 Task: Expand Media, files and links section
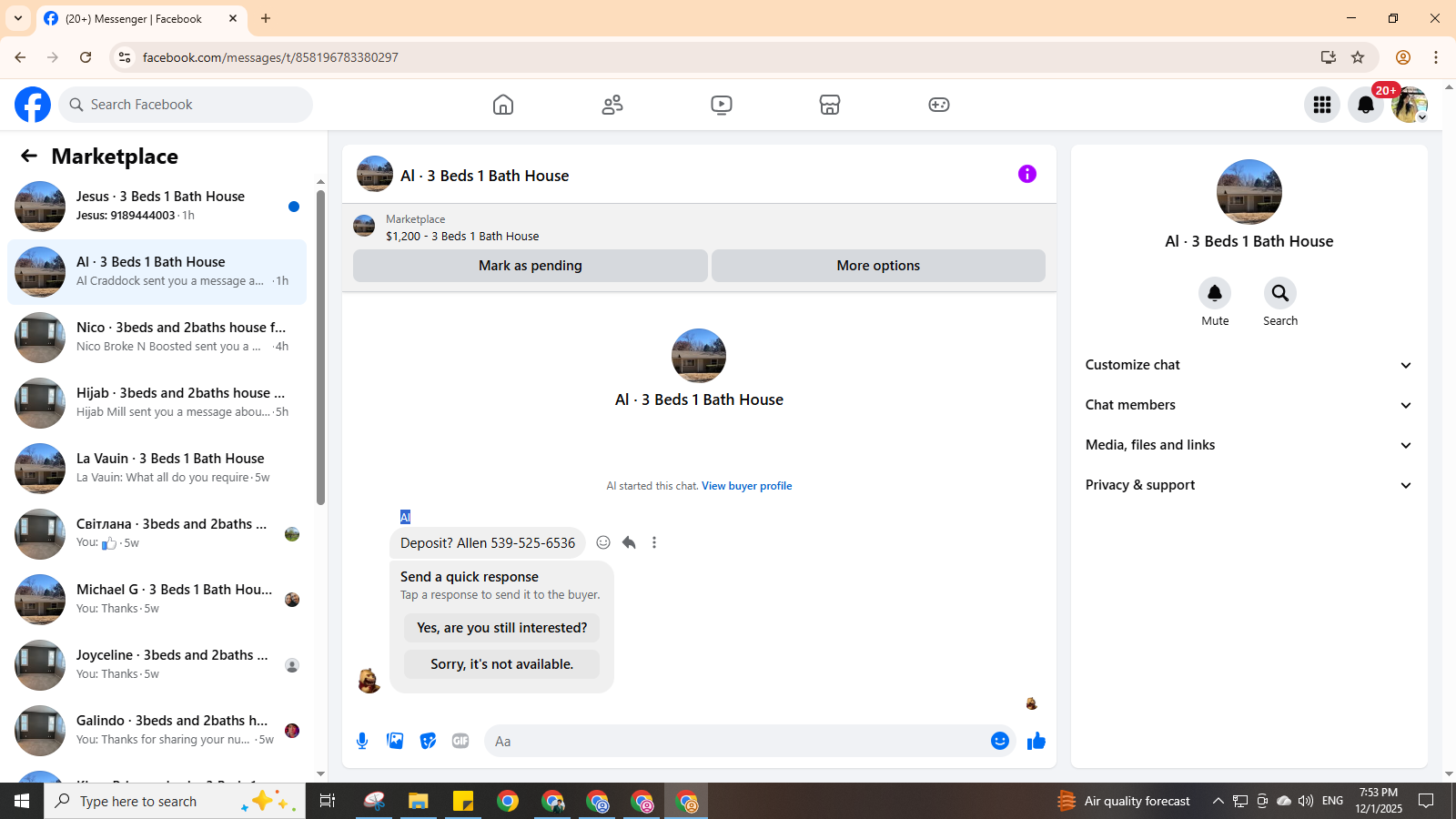pos(1249,445)
